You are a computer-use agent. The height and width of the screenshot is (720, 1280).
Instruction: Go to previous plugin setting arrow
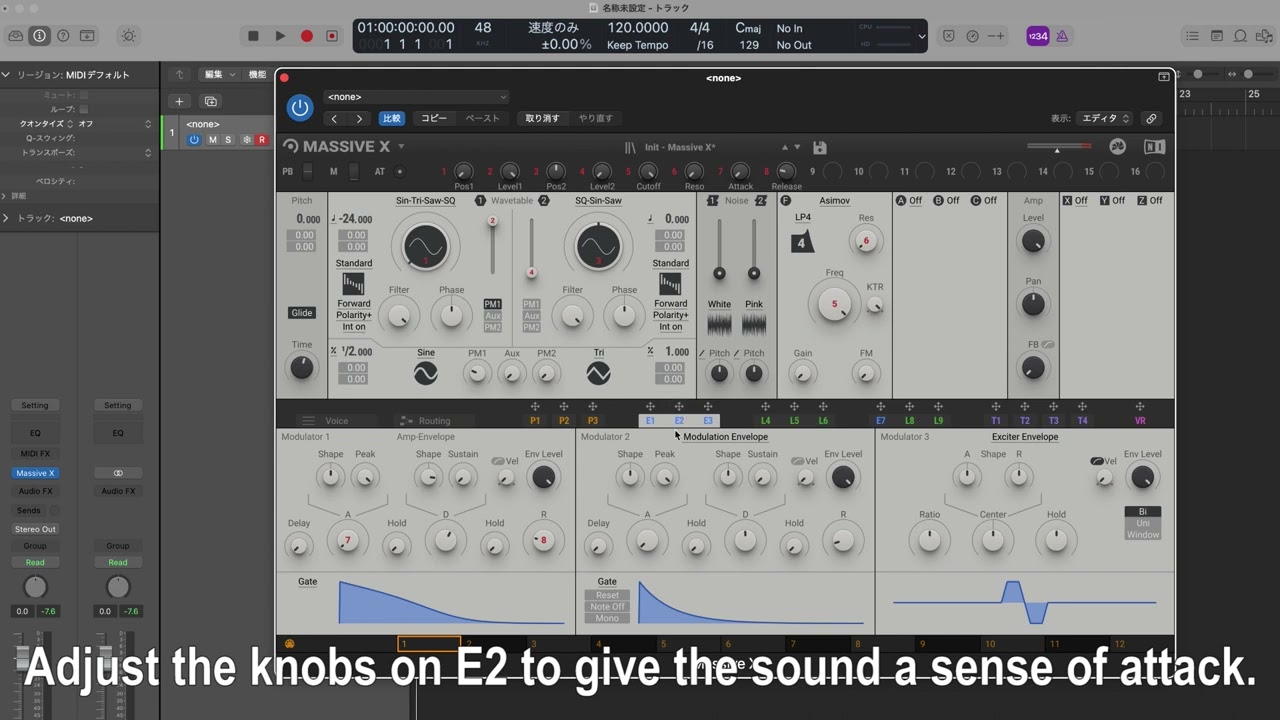click(334, 118)
